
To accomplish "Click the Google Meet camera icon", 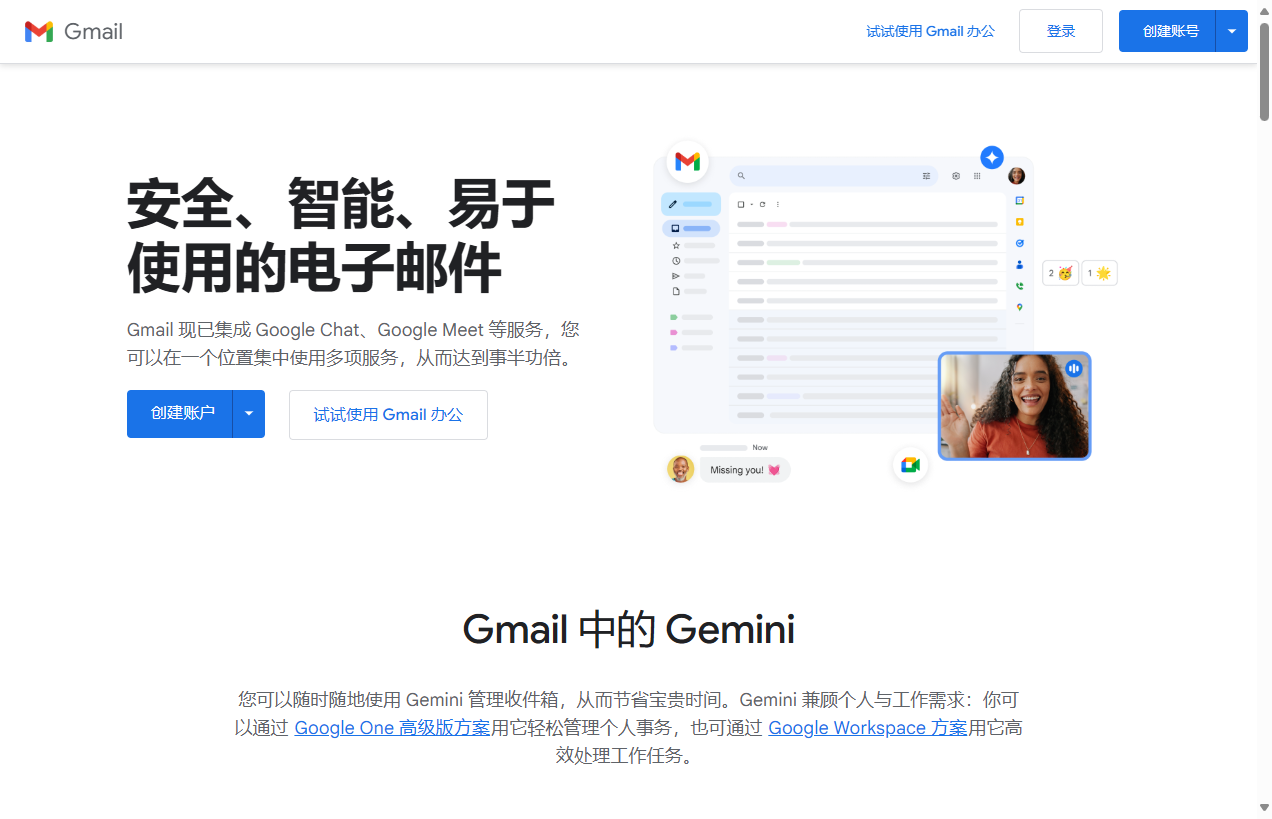I will tap(910, 464).
